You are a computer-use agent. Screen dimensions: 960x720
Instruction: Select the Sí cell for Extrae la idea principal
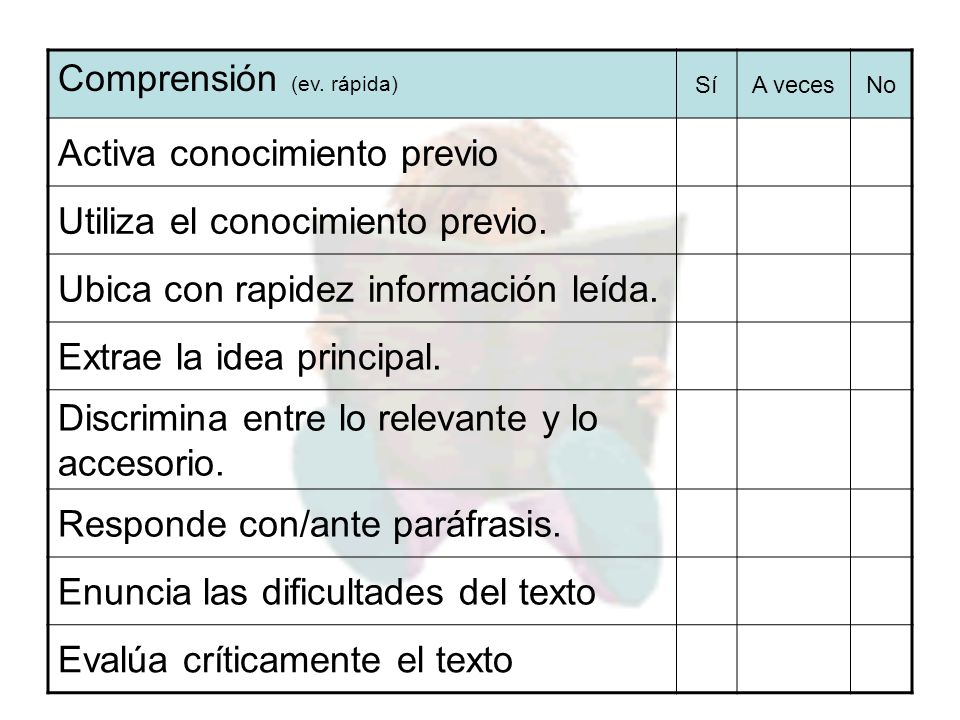coord(707,356)
